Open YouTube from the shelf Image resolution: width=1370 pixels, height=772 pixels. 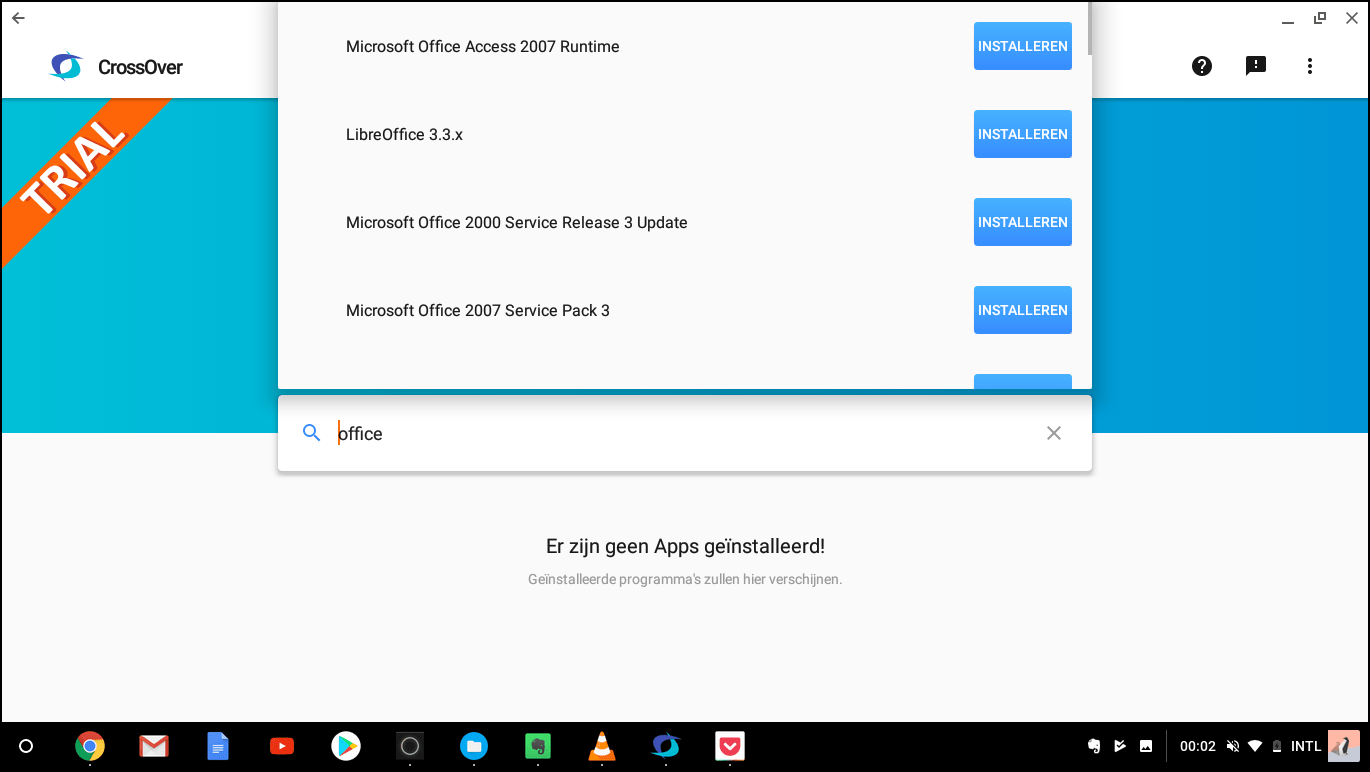282,746
